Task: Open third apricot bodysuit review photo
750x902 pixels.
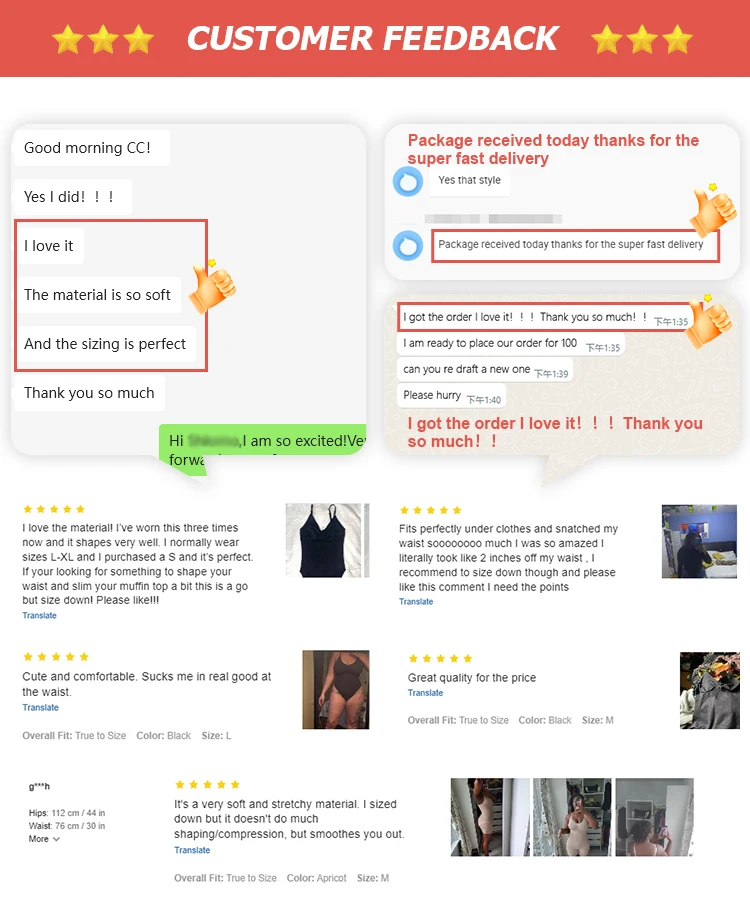Action: point(655,817)
